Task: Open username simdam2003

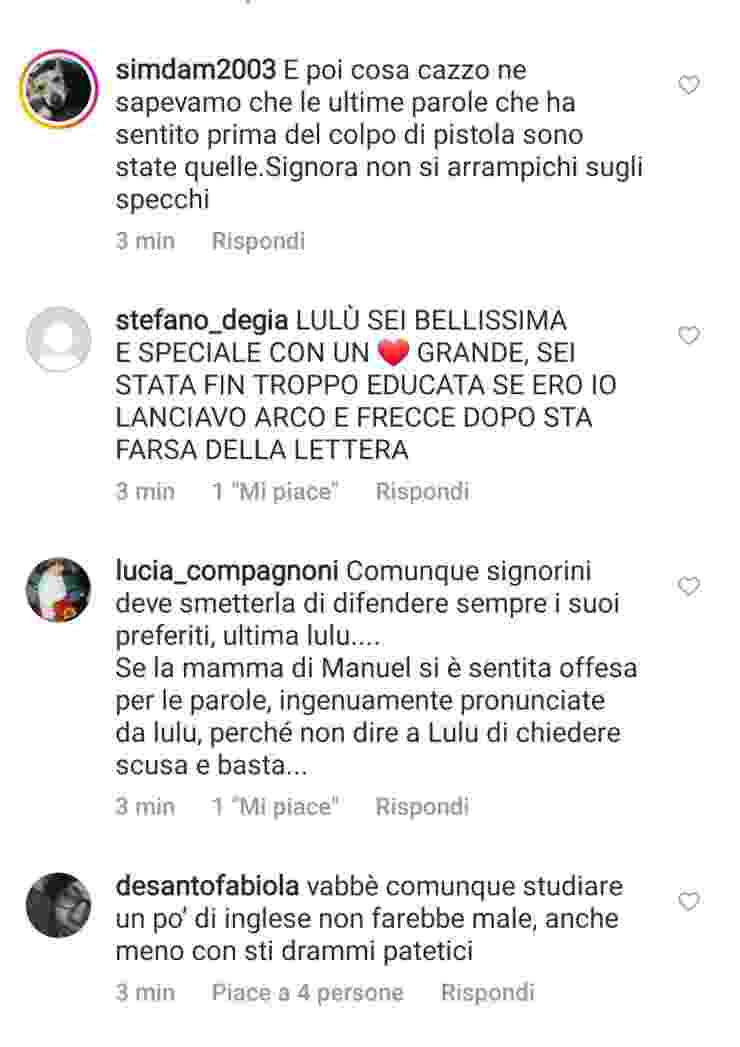Action: (195, 70)
